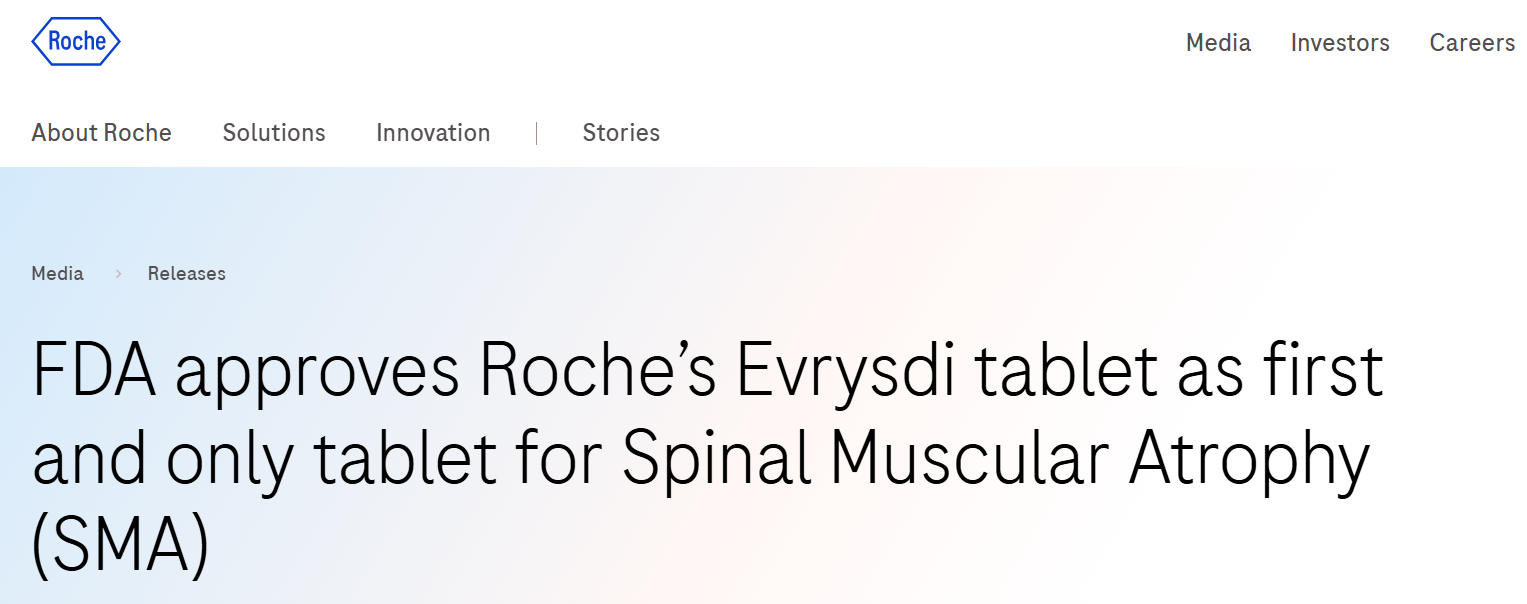Select the Innovation menu item
Screen dimensions: 1527x604
coord(433,133)
